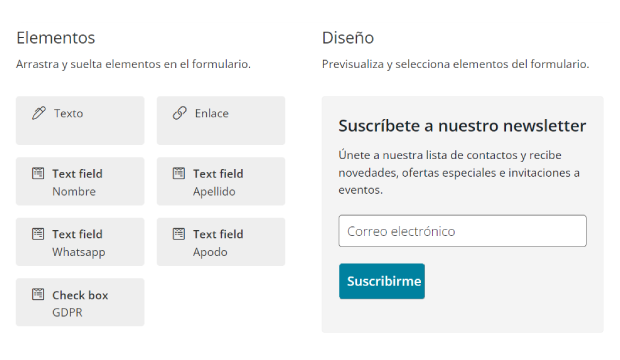
Task: Click the Check box element title
Action: [x=80, y=295]
